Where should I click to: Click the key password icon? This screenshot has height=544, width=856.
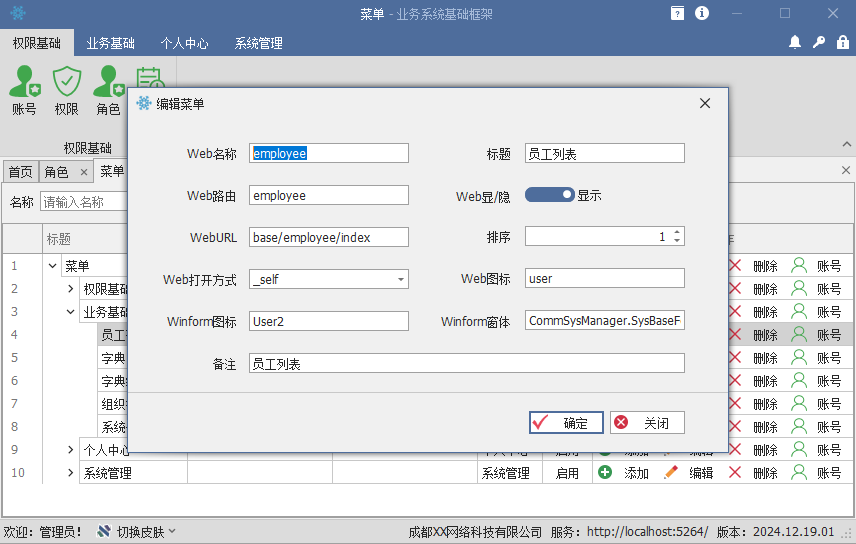click(819, 42)
